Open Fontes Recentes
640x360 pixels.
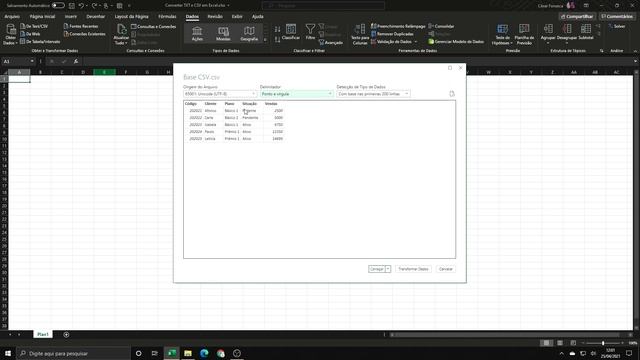pos(81,26)
